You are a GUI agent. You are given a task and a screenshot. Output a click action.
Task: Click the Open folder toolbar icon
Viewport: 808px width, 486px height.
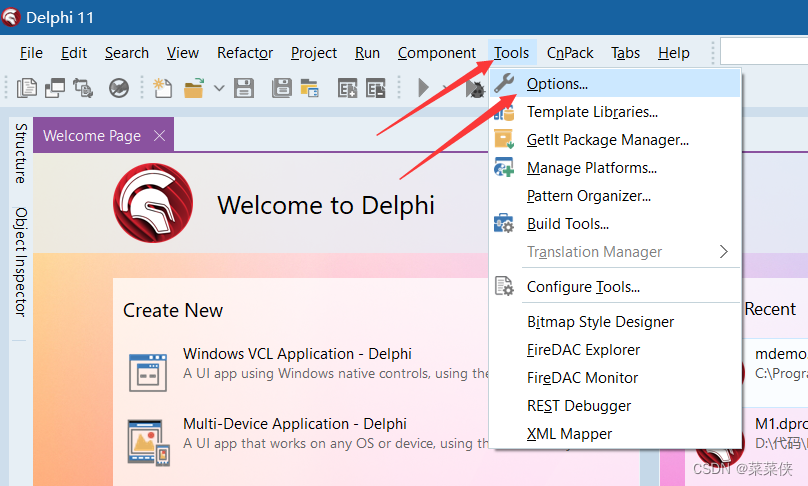[x=194, y=88]
